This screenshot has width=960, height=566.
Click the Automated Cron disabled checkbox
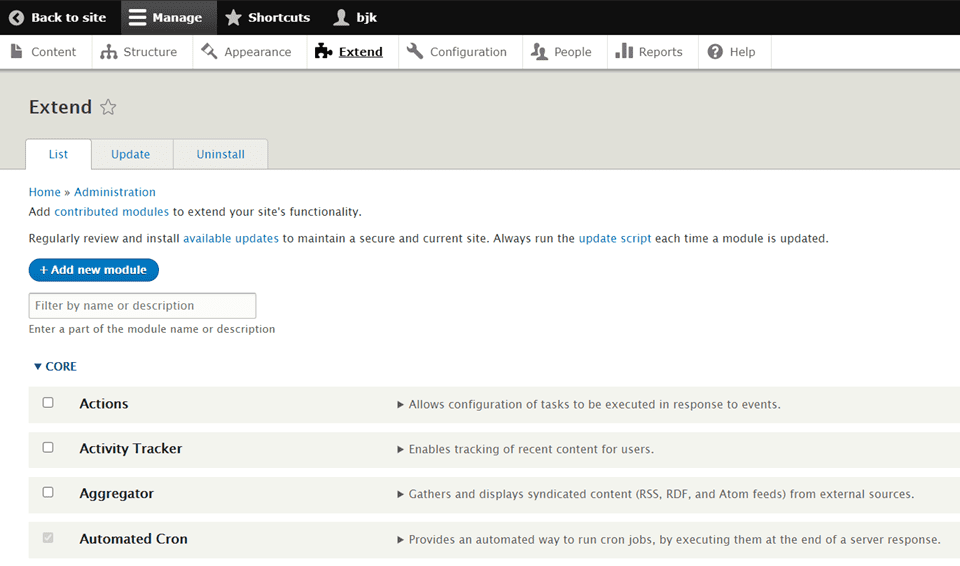48,537
